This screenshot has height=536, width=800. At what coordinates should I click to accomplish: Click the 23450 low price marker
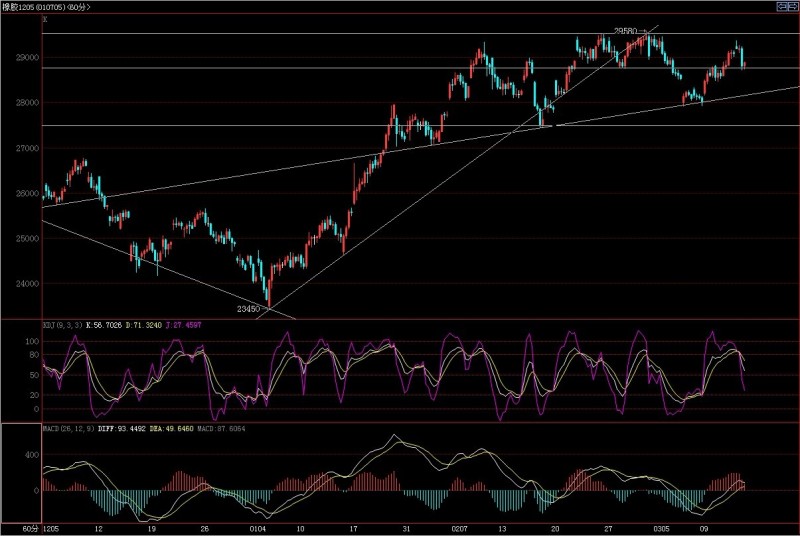(249, 310)
